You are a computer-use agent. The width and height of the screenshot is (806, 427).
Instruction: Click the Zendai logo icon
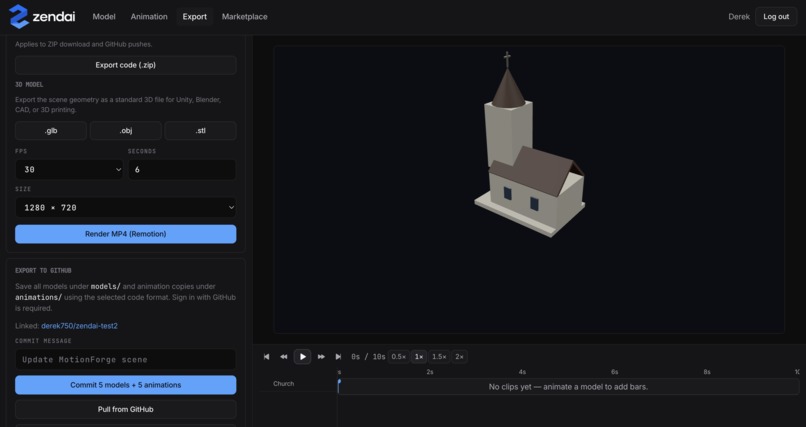19,16
